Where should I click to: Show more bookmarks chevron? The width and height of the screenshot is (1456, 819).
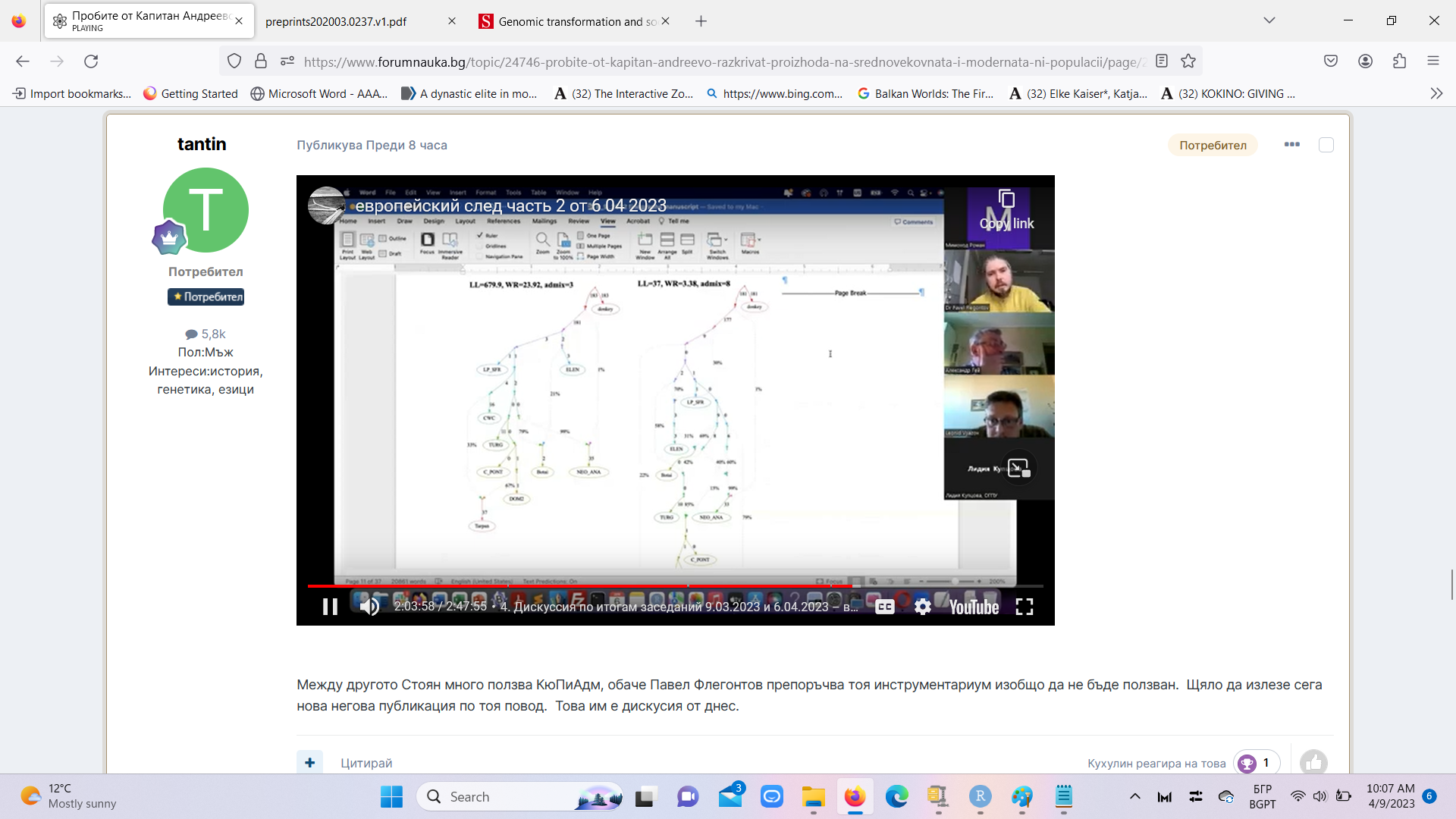1436,93
